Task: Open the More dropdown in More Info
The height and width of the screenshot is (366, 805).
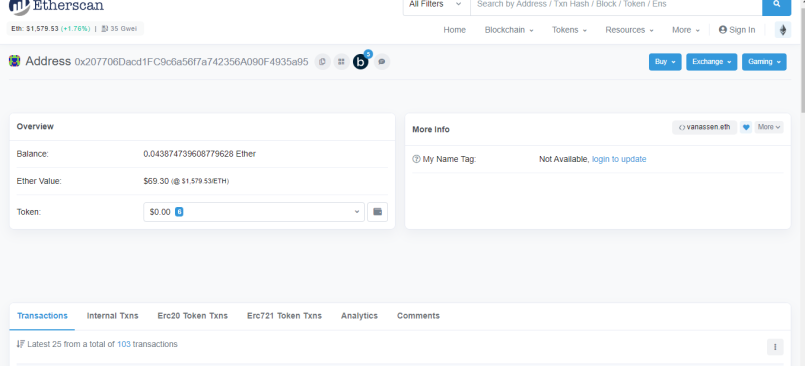Action: point(769,127)
